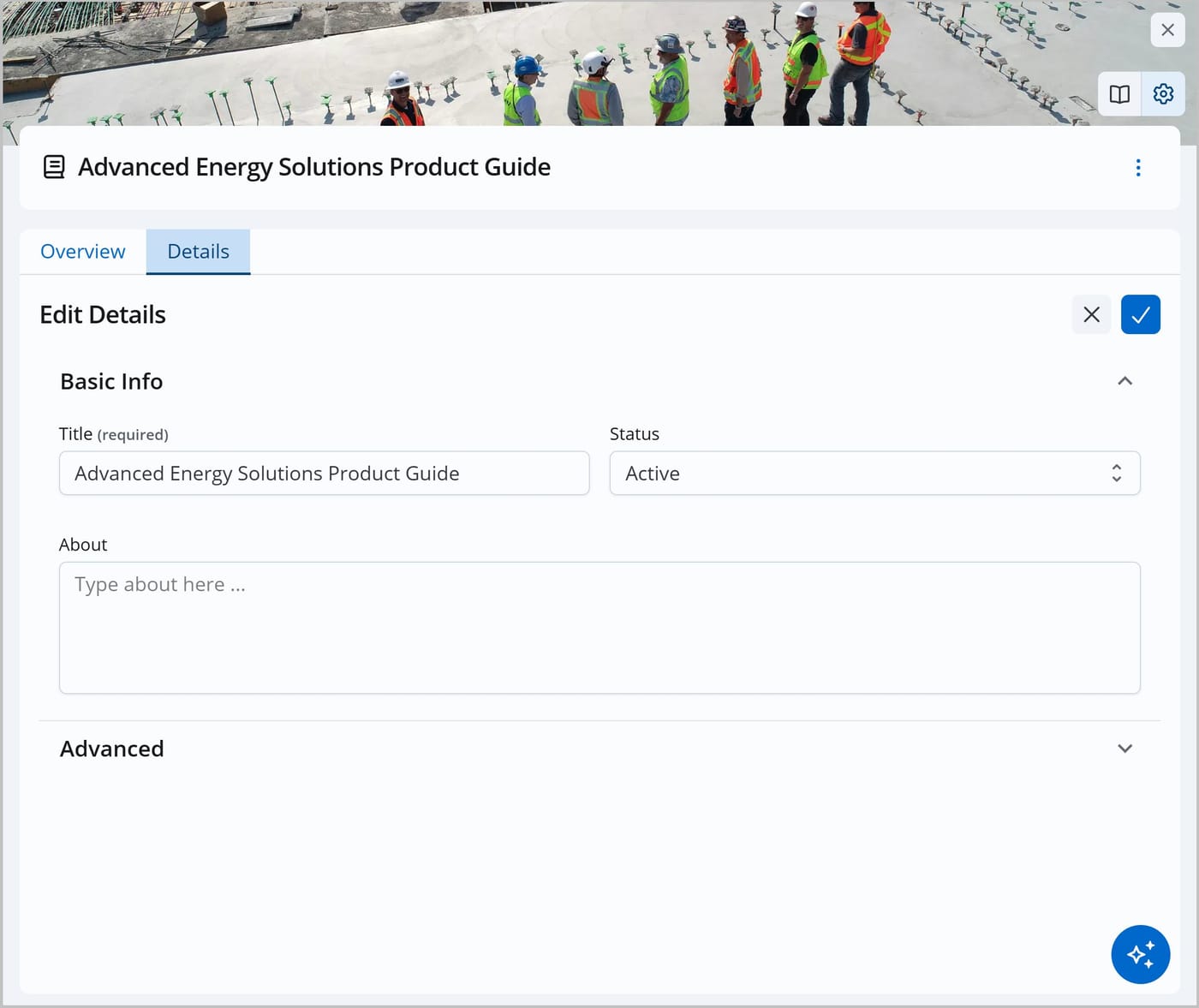Save details with the checkmark button
This screenshot has height=1008, width=1199.
[x=1141, y=314]
